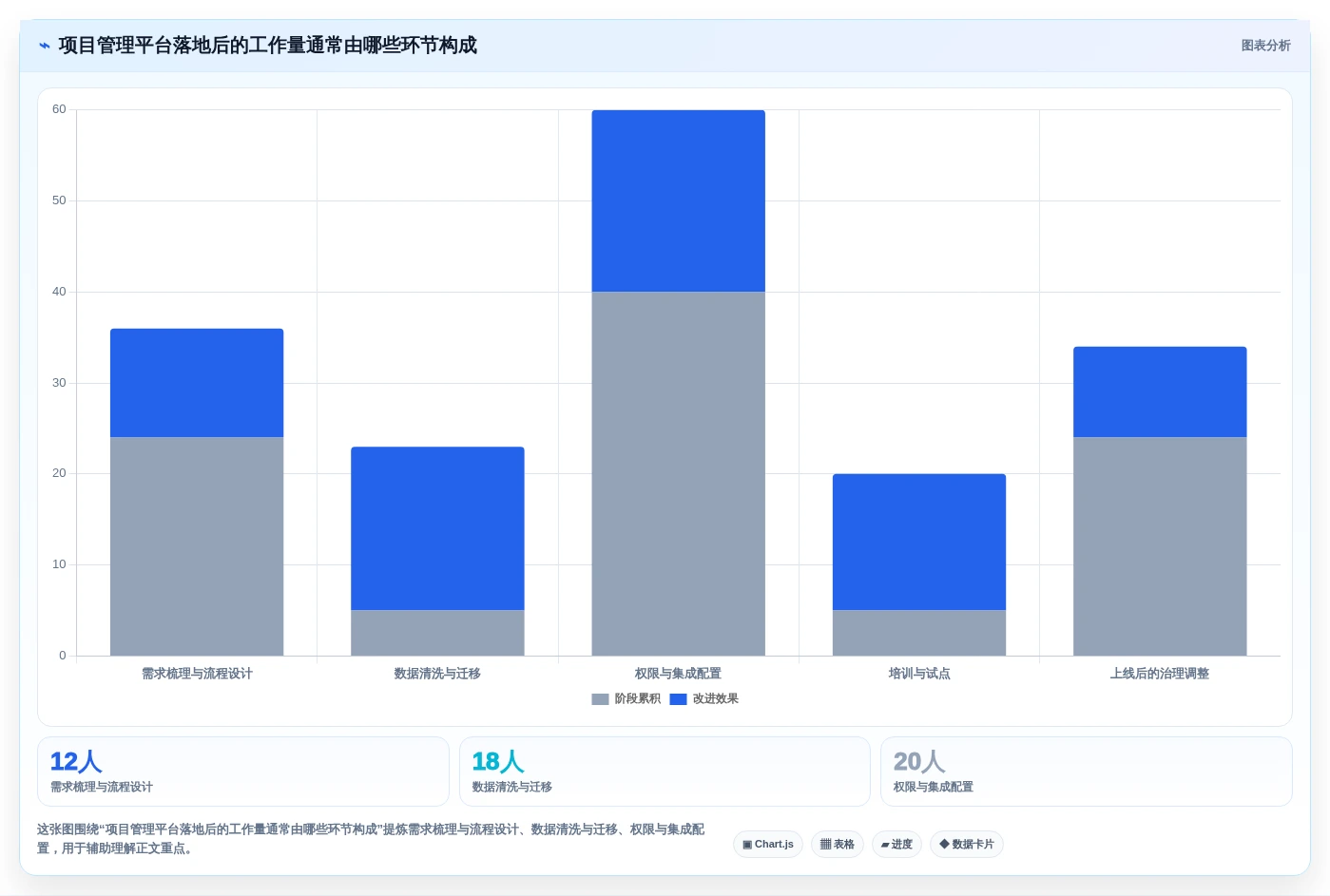Click the y-axis value 10
This screenshot has width=1330, height=896.
[x=59, y=564]
